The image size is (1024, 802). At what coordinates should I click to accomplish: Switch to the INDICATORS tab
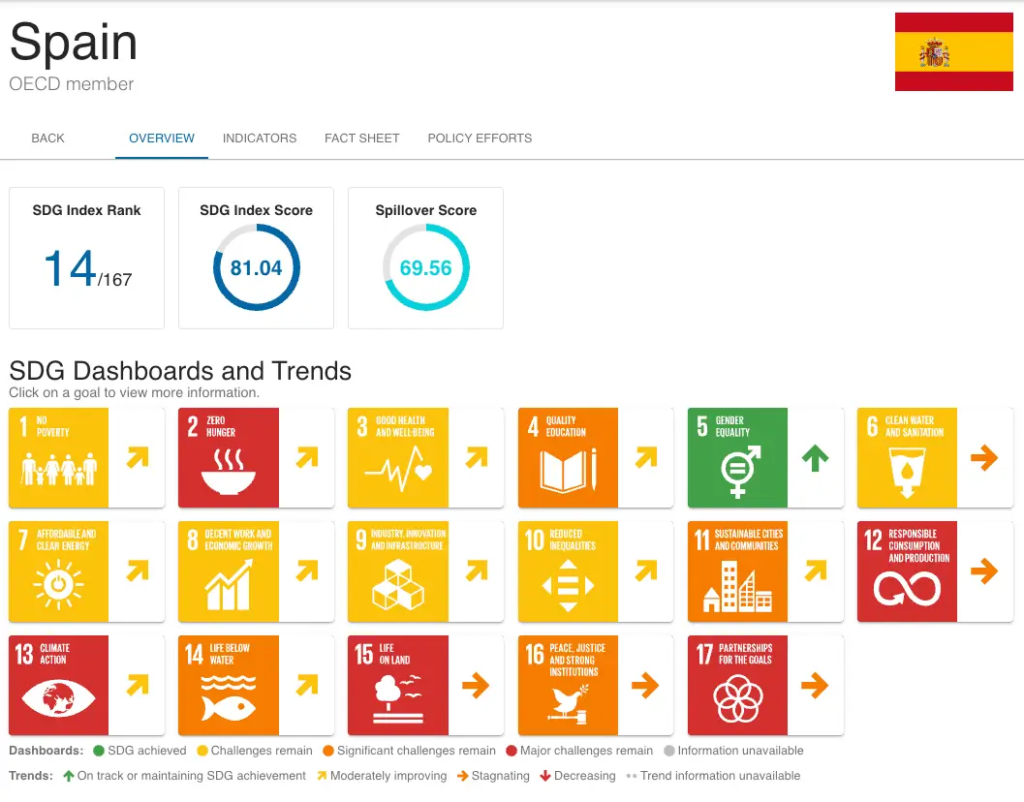pos(259,138)
